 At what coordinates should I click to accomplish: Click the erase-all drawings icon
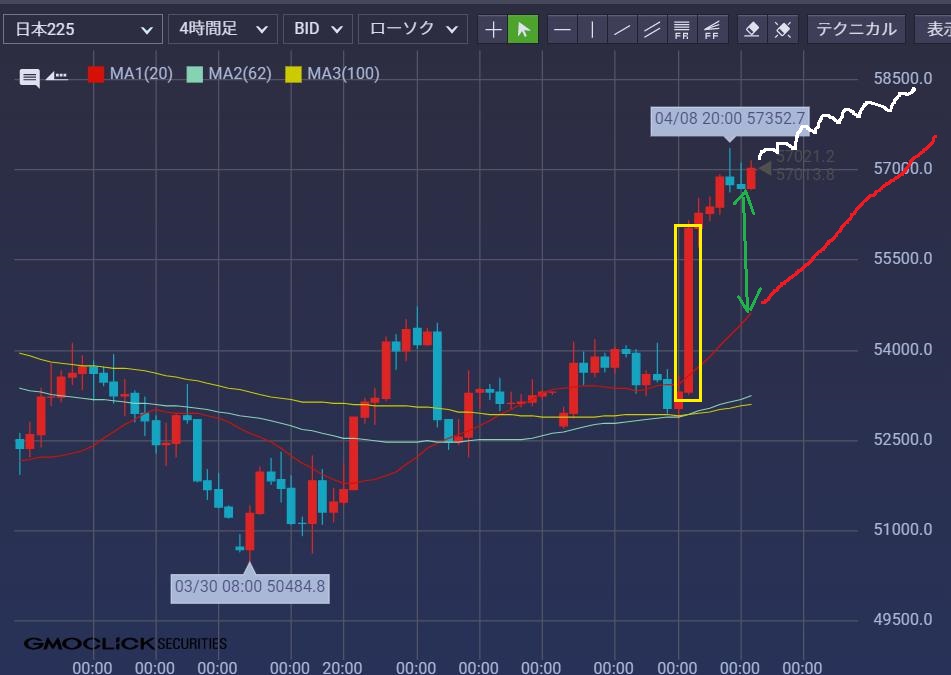pos(783,29)
